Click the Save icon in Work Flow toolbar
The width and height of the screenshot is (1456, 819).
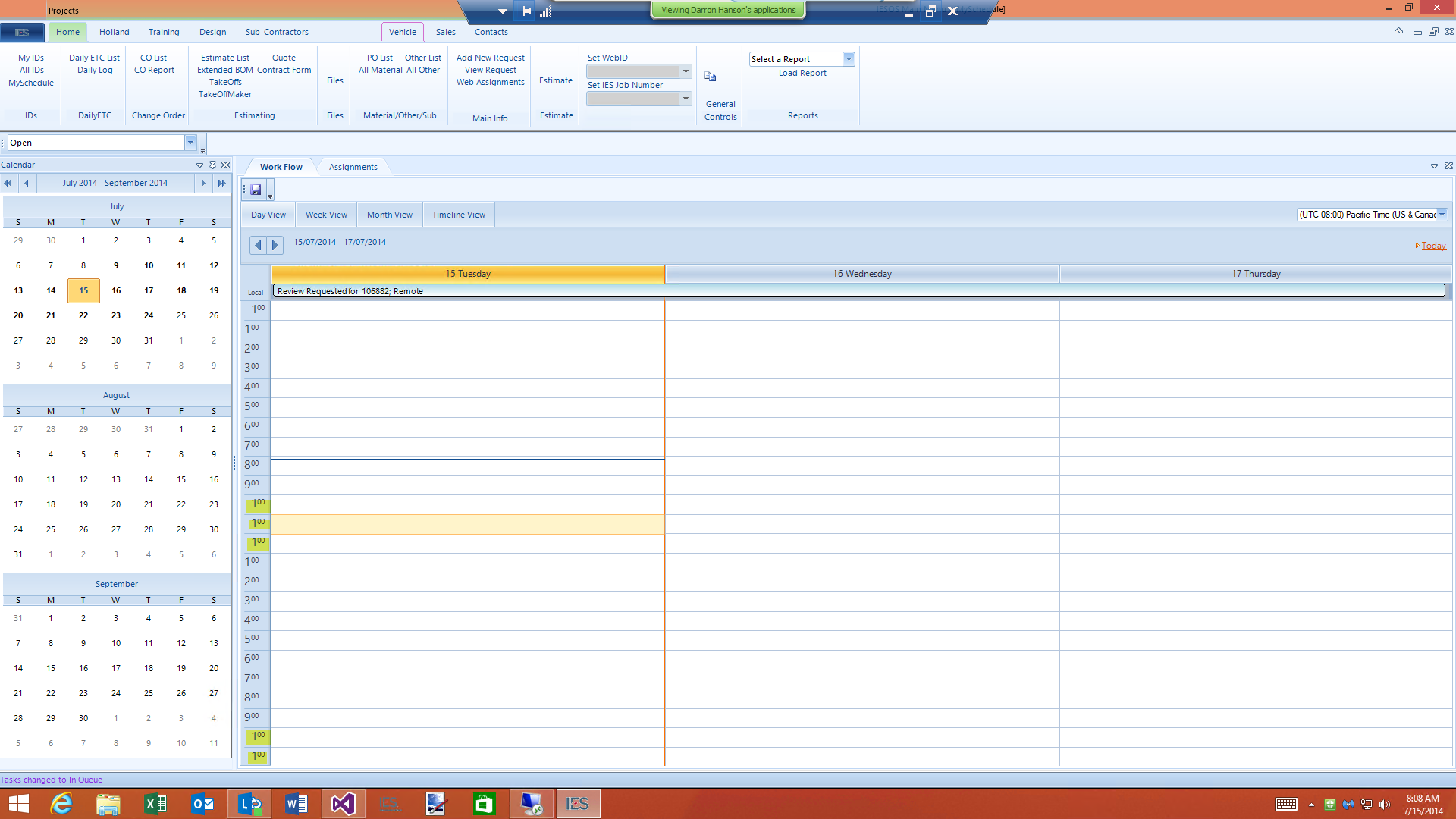click(256, 190)
